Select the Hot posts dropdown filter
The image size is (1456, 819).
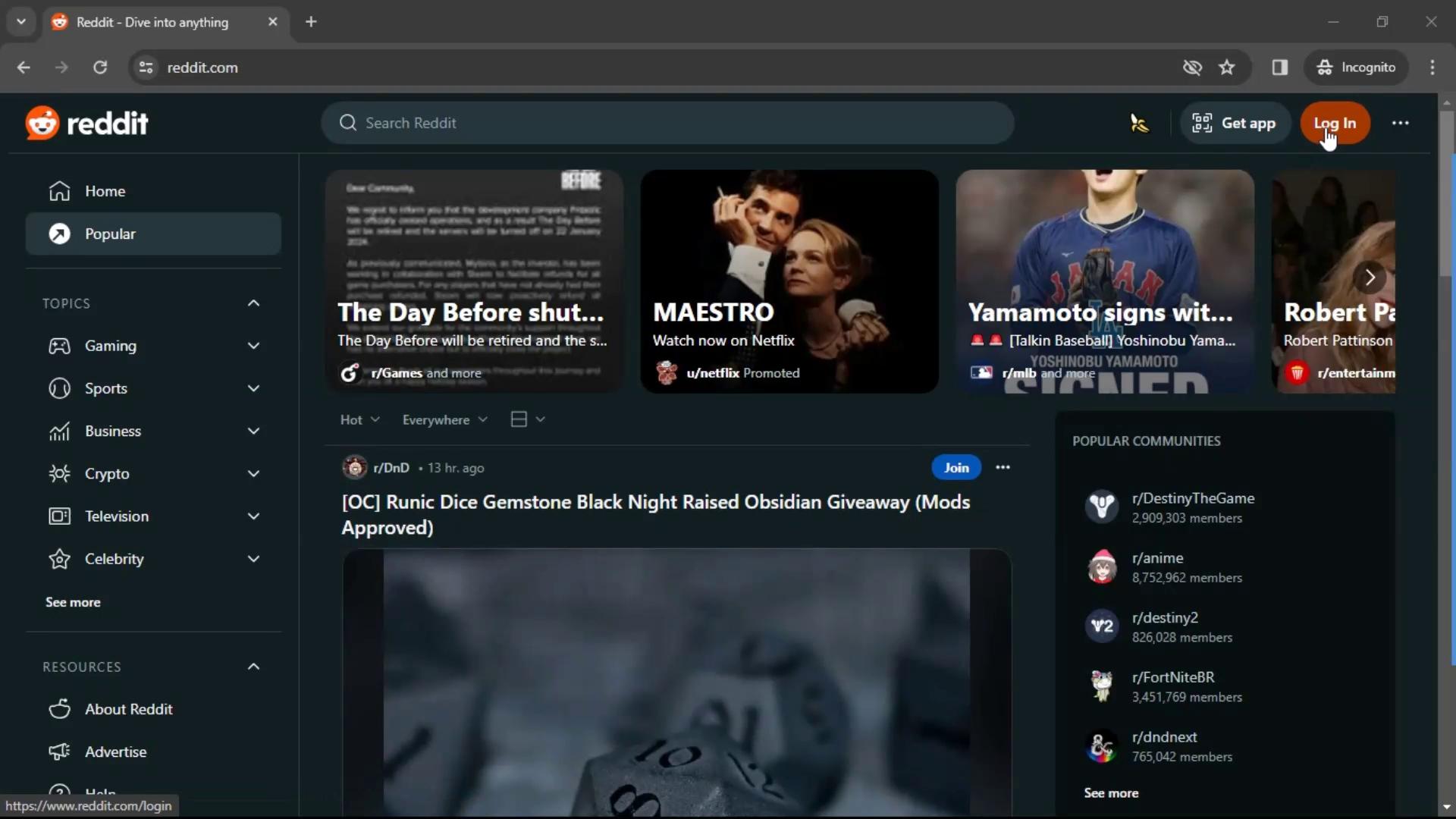(360, 419)
